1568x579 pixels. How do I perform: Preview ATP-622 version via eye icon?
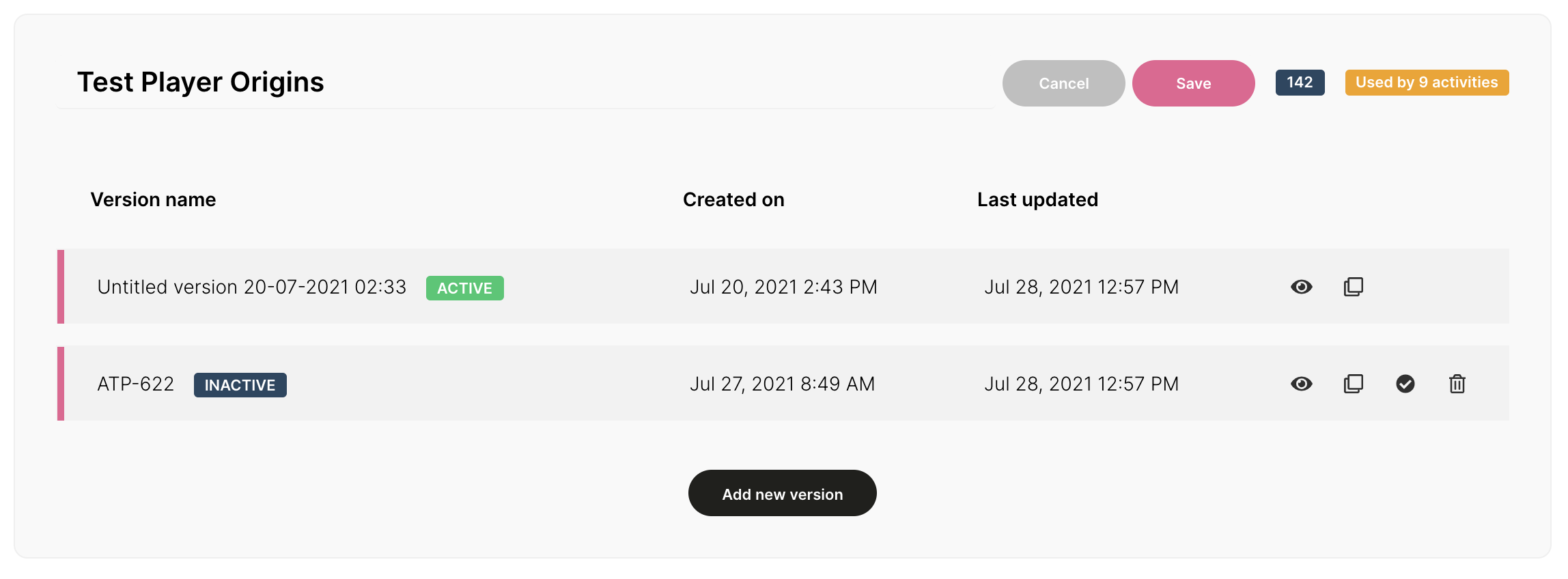[1301, 384]
